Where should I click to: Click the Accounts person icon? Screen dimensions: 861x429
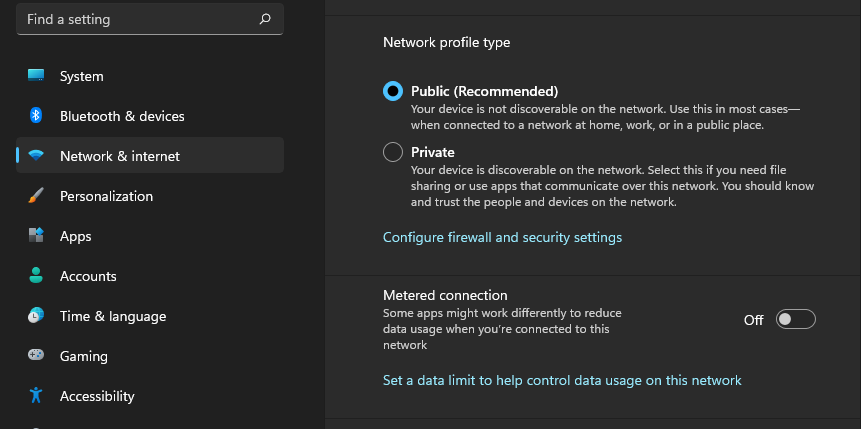[x=36, y=276]
